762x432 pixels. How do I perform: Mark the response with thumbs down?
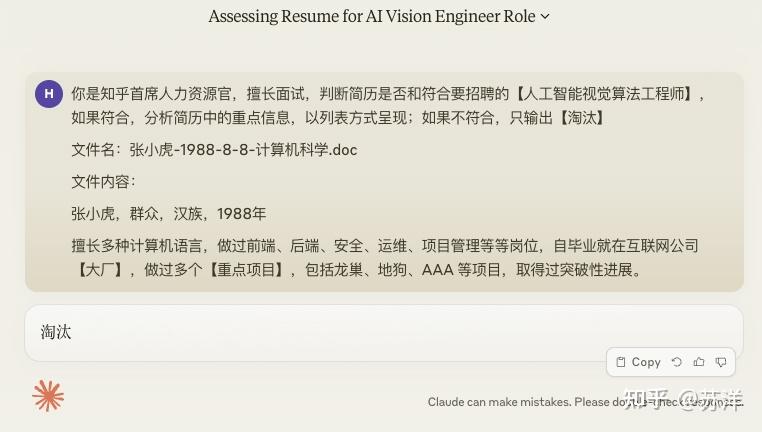pyautogui.click(x=721, y=362)
